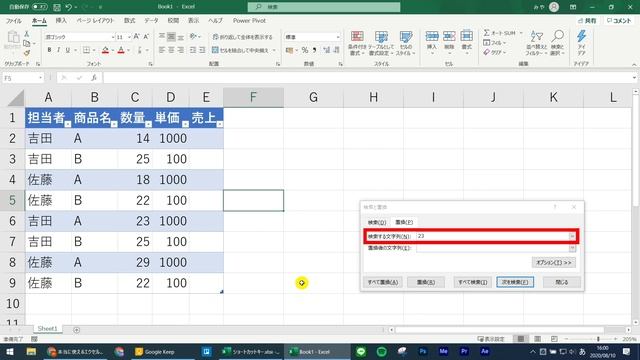Switch to the Page Layout (ページレイアウト) tab
This screenshot has height=360, width=640.
pos(95,20)
